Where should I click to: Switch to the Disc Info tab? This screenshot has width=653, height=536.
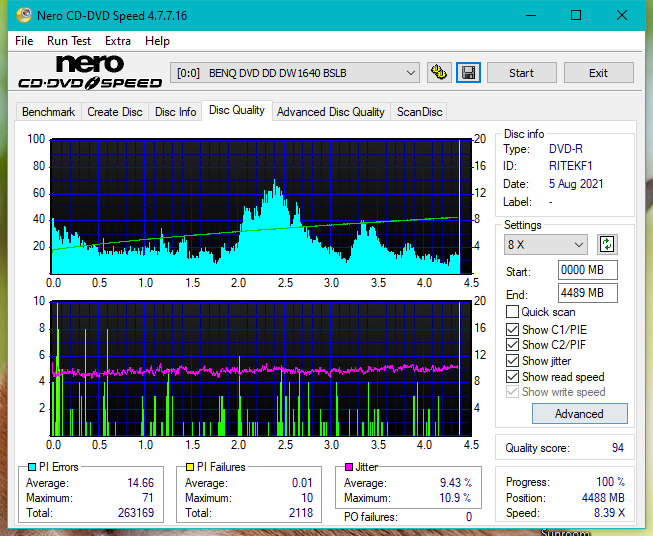pyautogui.click(x=175, y=112)
